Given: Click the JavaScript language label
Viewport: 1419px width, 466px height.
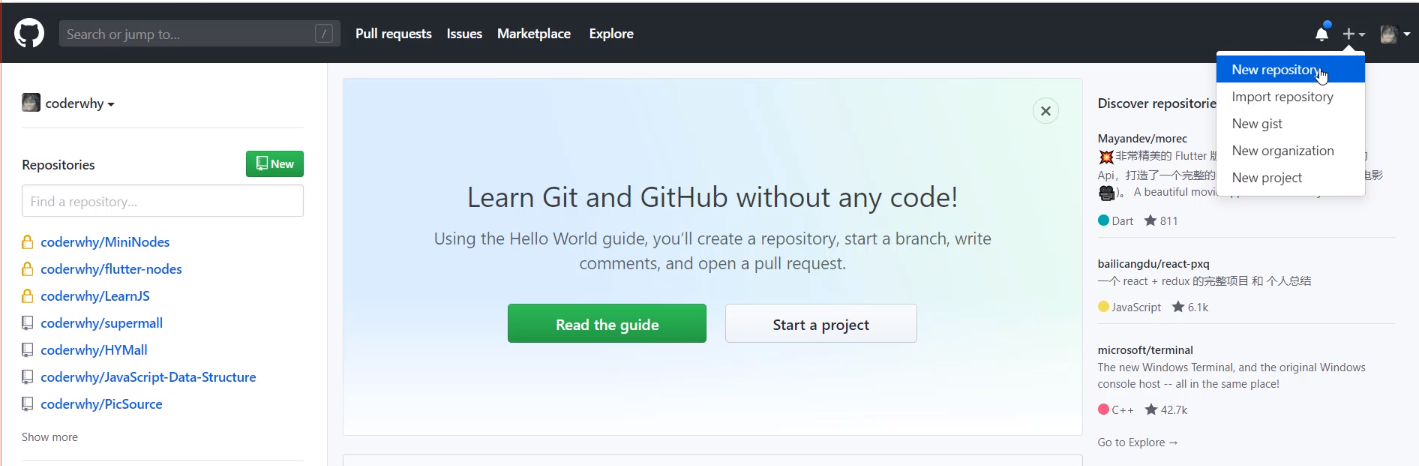Looking at the screenshot, I should pyautogui.click(x=1130, y=307).
